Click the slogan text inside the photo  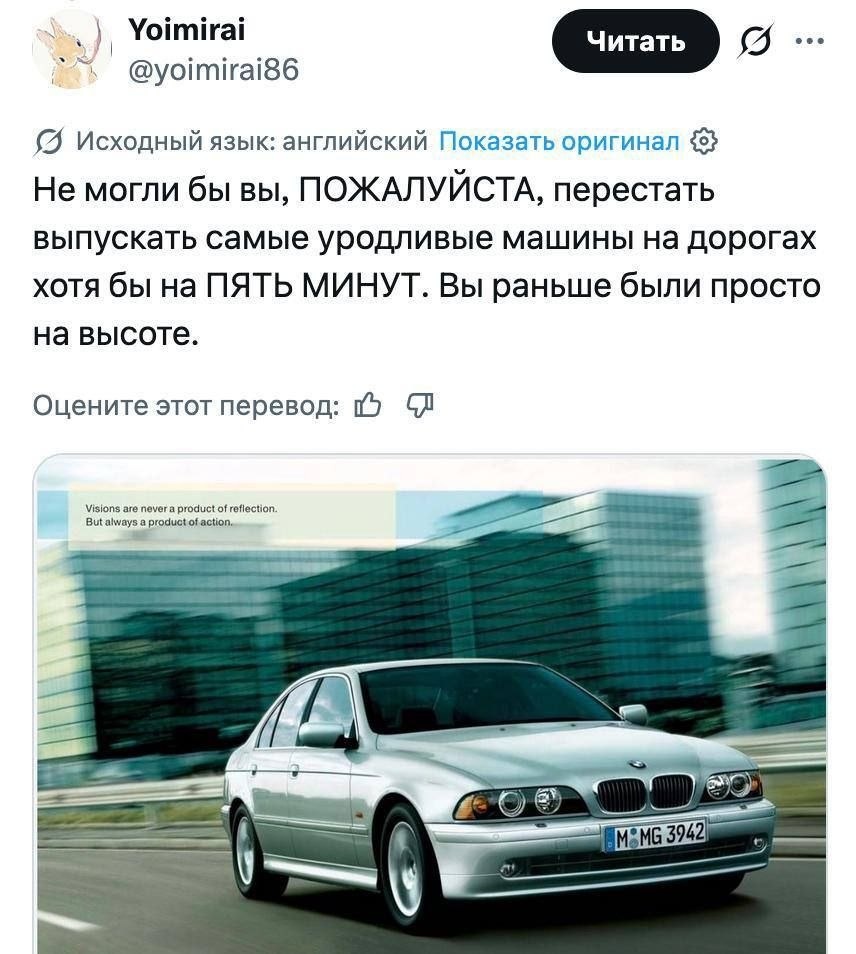(181, 515)
